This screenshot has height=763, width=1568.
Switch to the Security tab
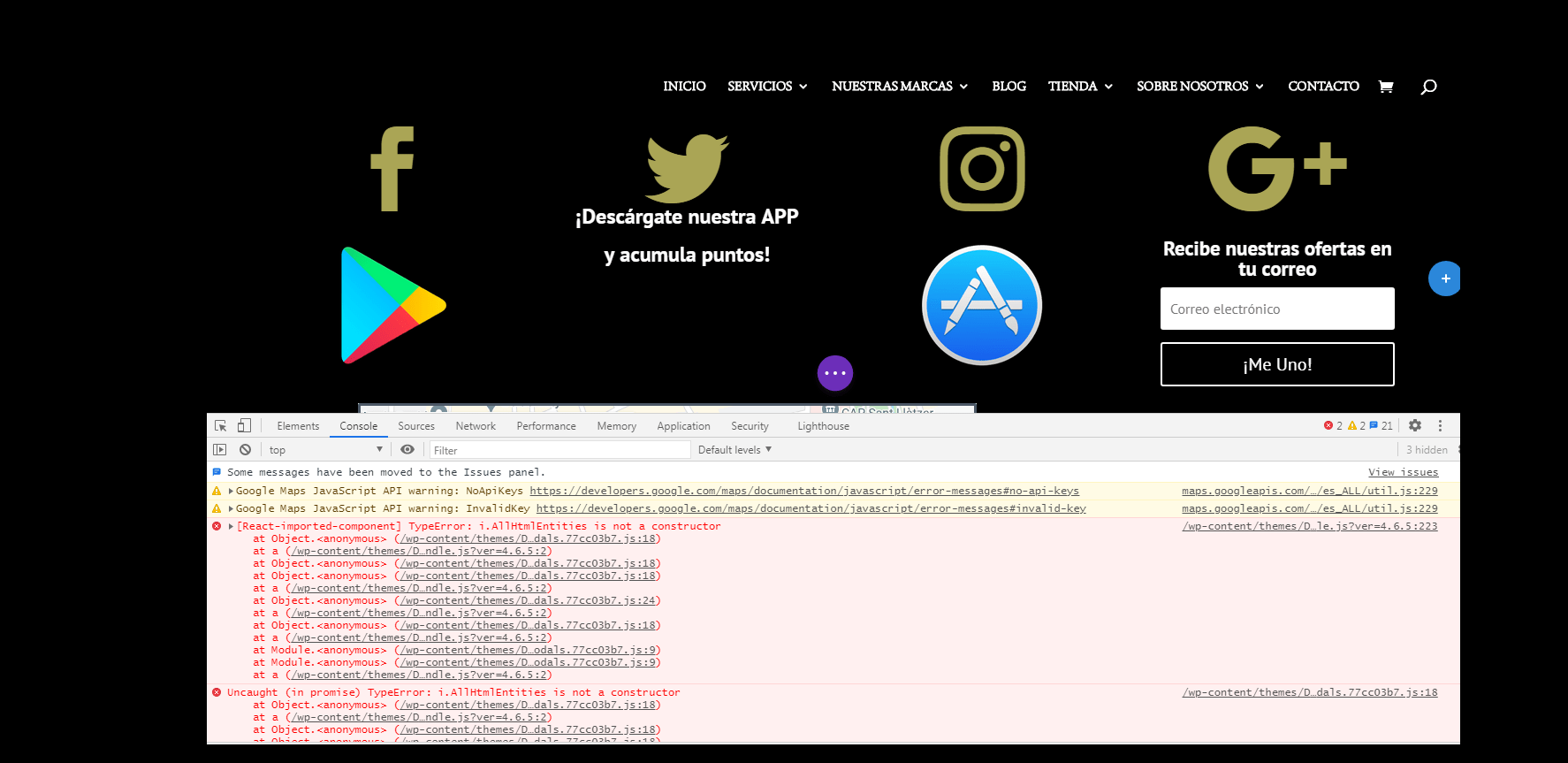coord(750,425)
